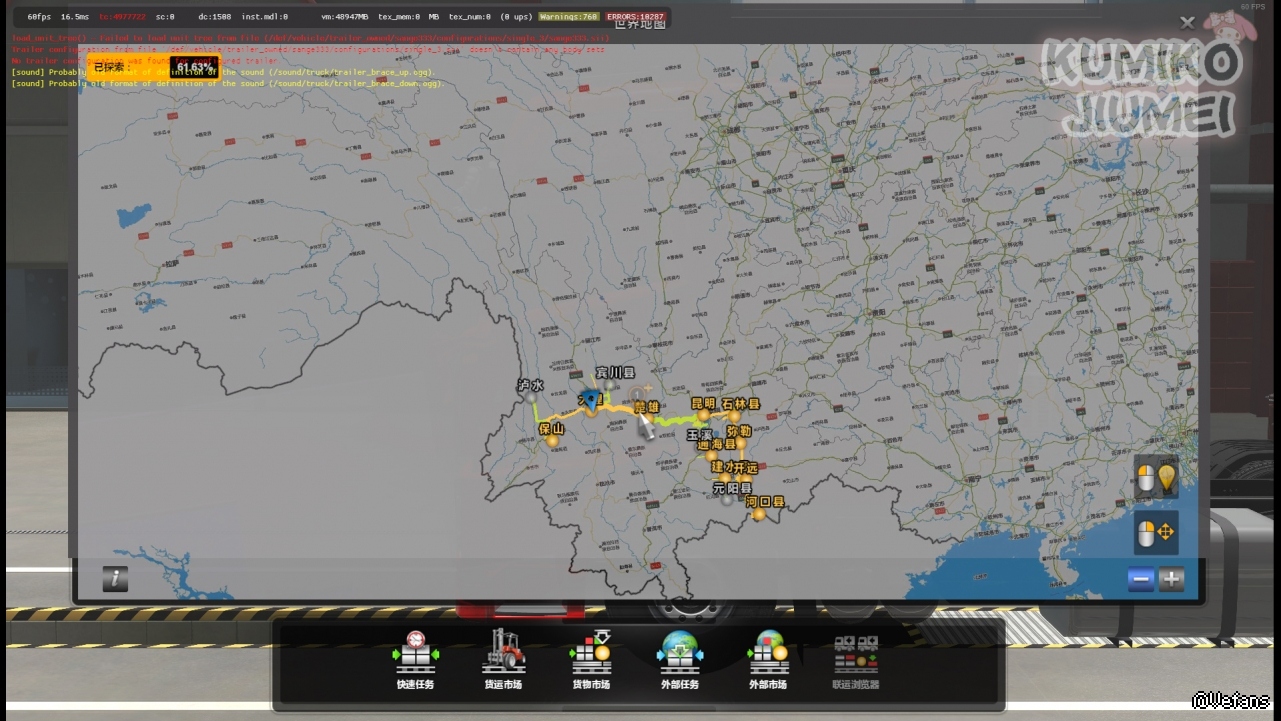The height and width of the screenshot is (721, 1281).
Task: Select the 保山 city marker
Action: click(551, 440)
